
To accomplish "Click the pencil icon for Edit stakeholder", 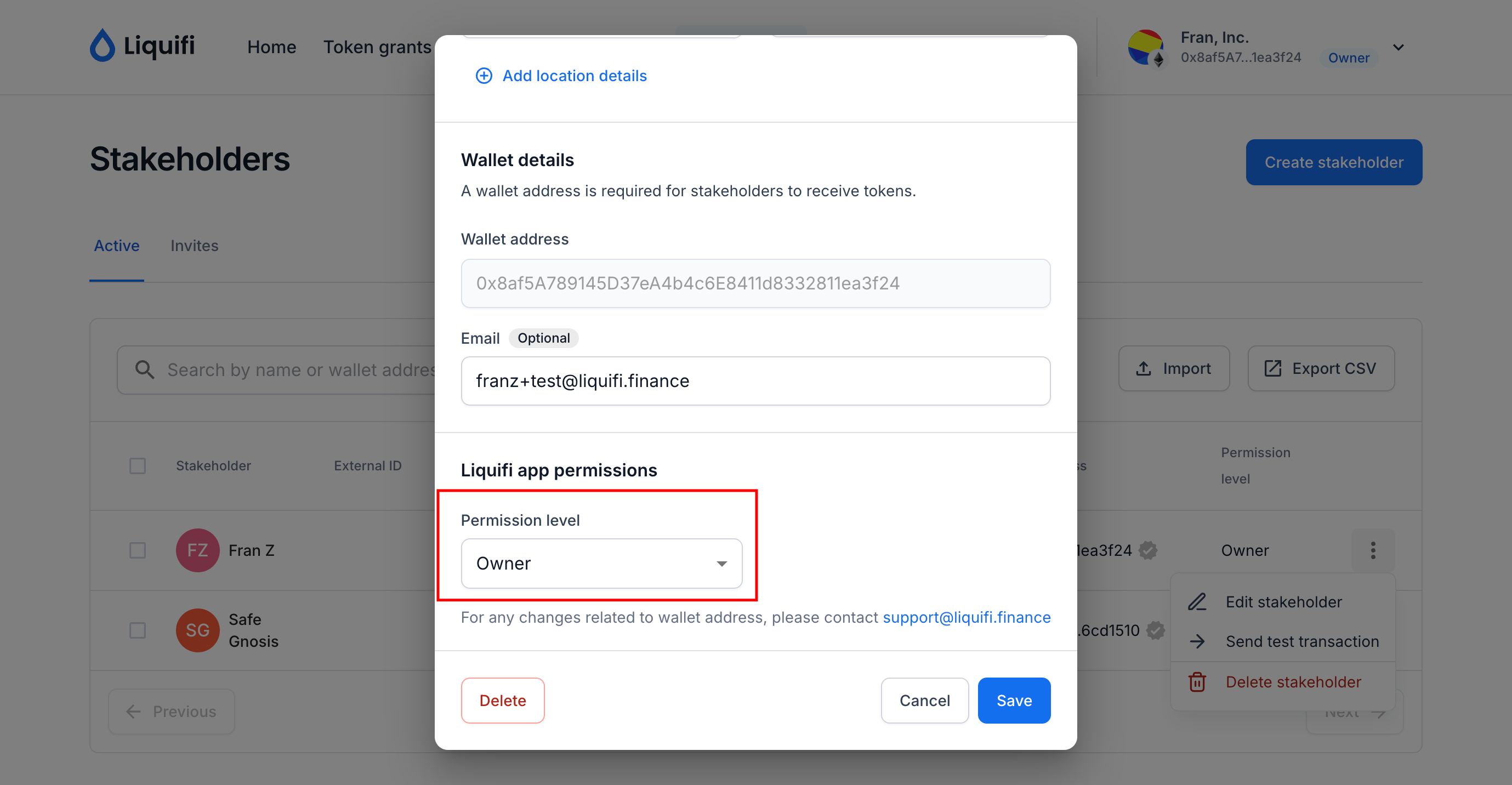I will tap(1197, 602).
